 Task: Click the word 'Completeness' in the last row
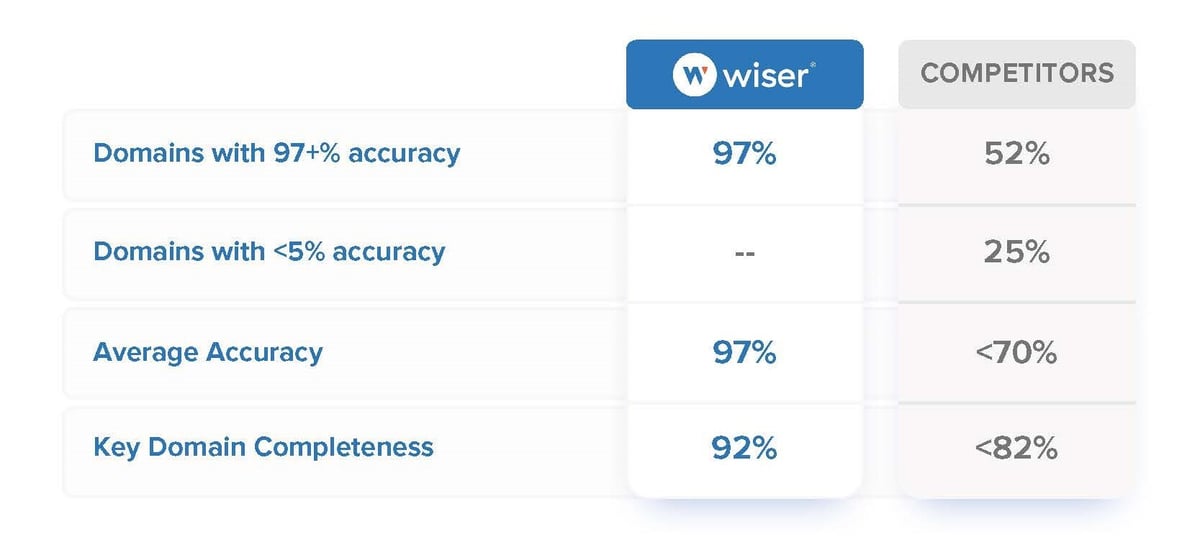[x=344, y=447]
